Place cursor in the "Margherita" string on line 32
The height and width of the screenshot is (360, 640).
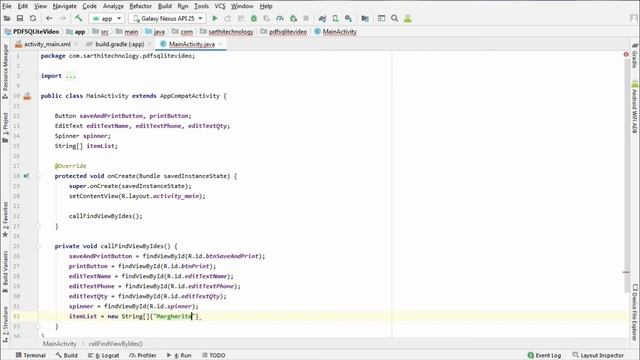pos(174,316)
